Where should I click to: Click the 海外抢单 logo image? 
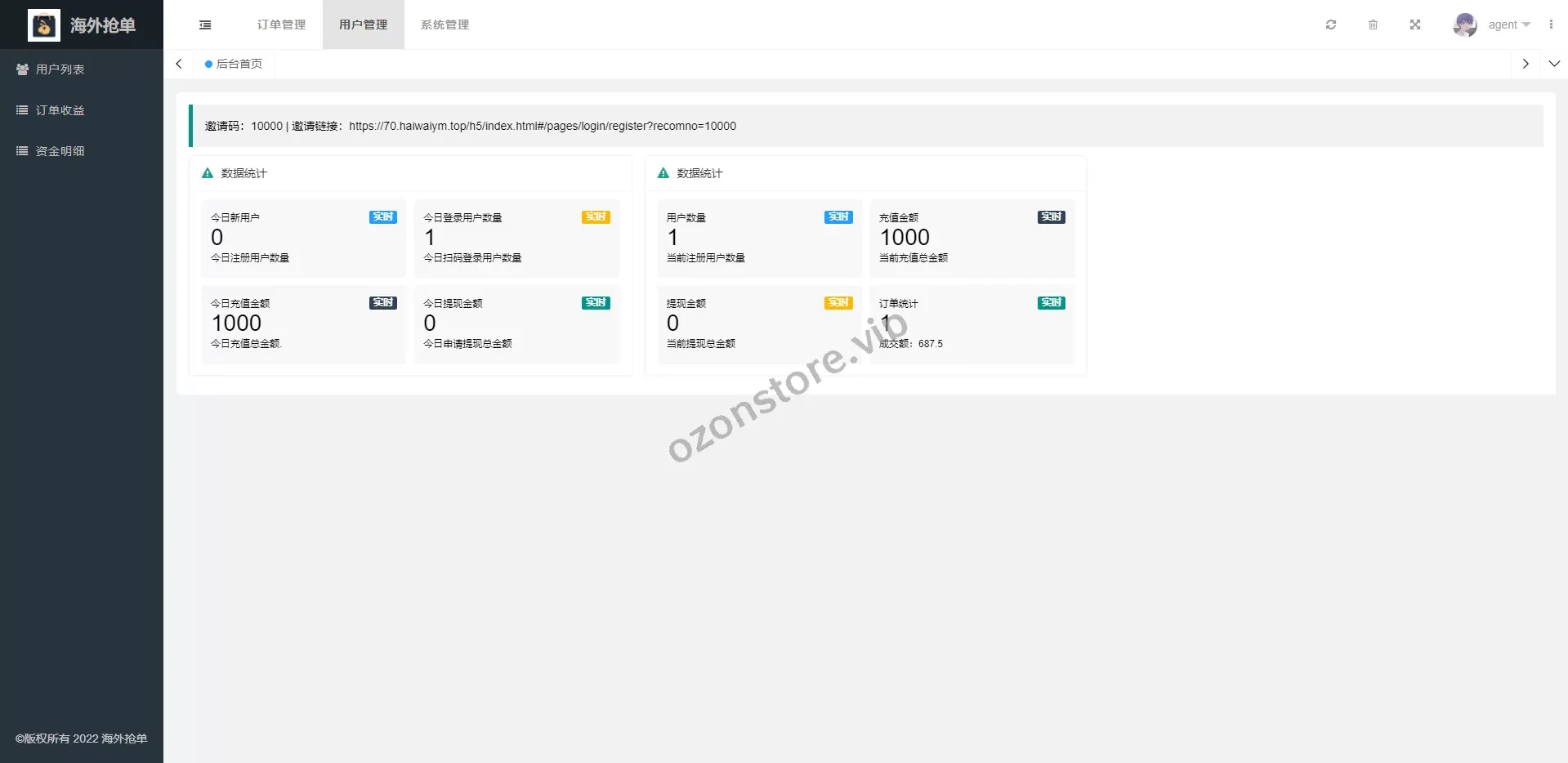[x=44, y=25]
